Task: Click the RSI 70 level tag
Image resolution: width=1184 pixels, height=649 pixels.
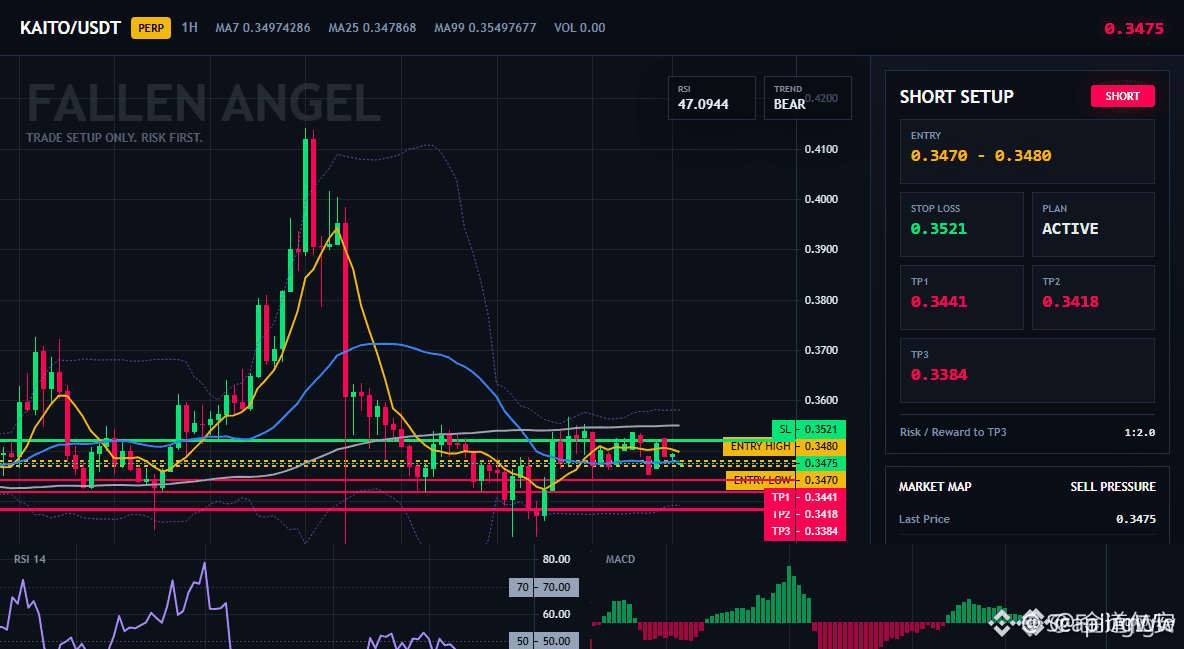Action: point(544,587)
